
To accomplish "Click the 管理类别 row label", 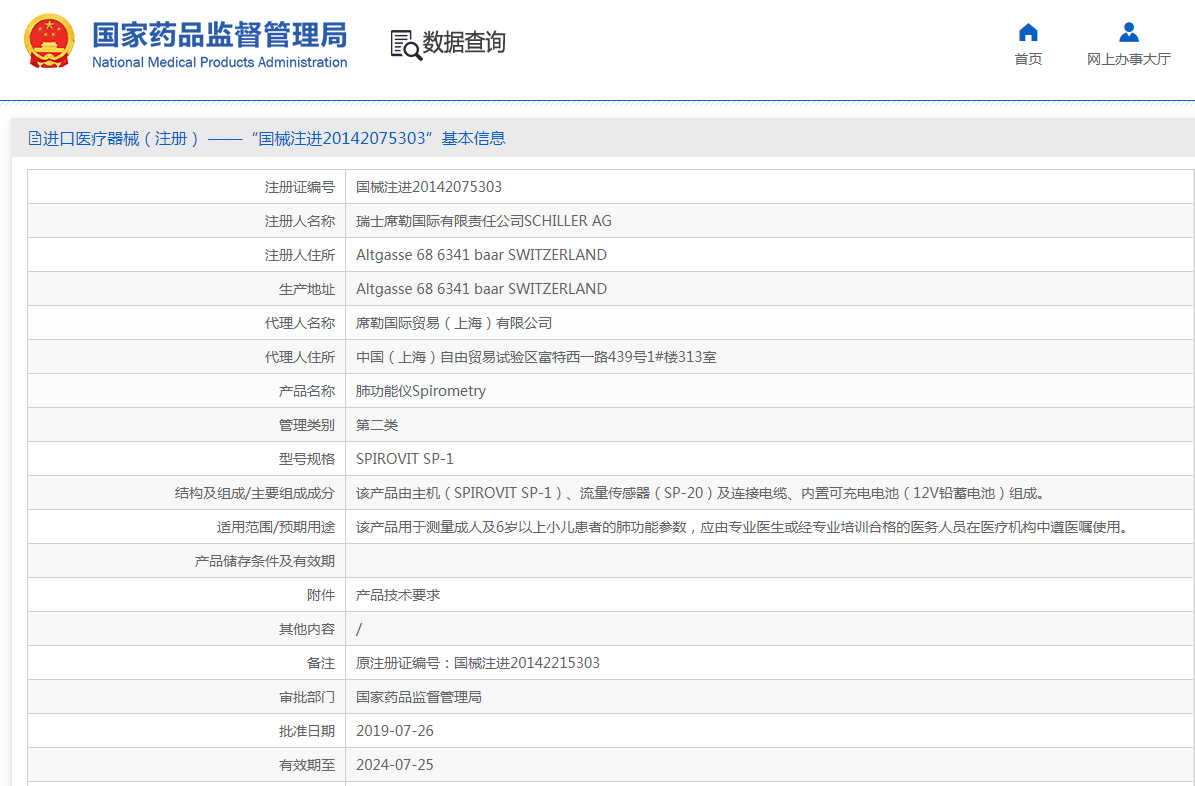I will pos(306,425).
